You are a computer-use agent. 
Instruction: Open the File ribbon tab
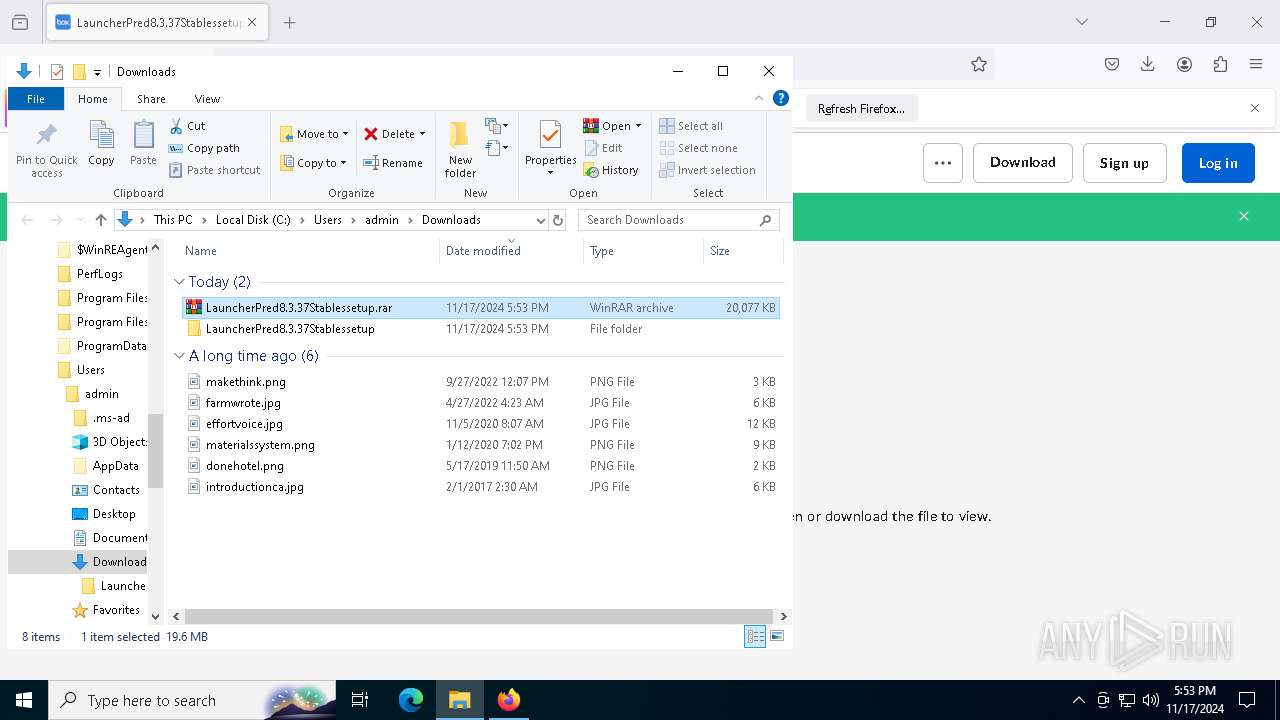pyautogui.click(x=36, y=99)
